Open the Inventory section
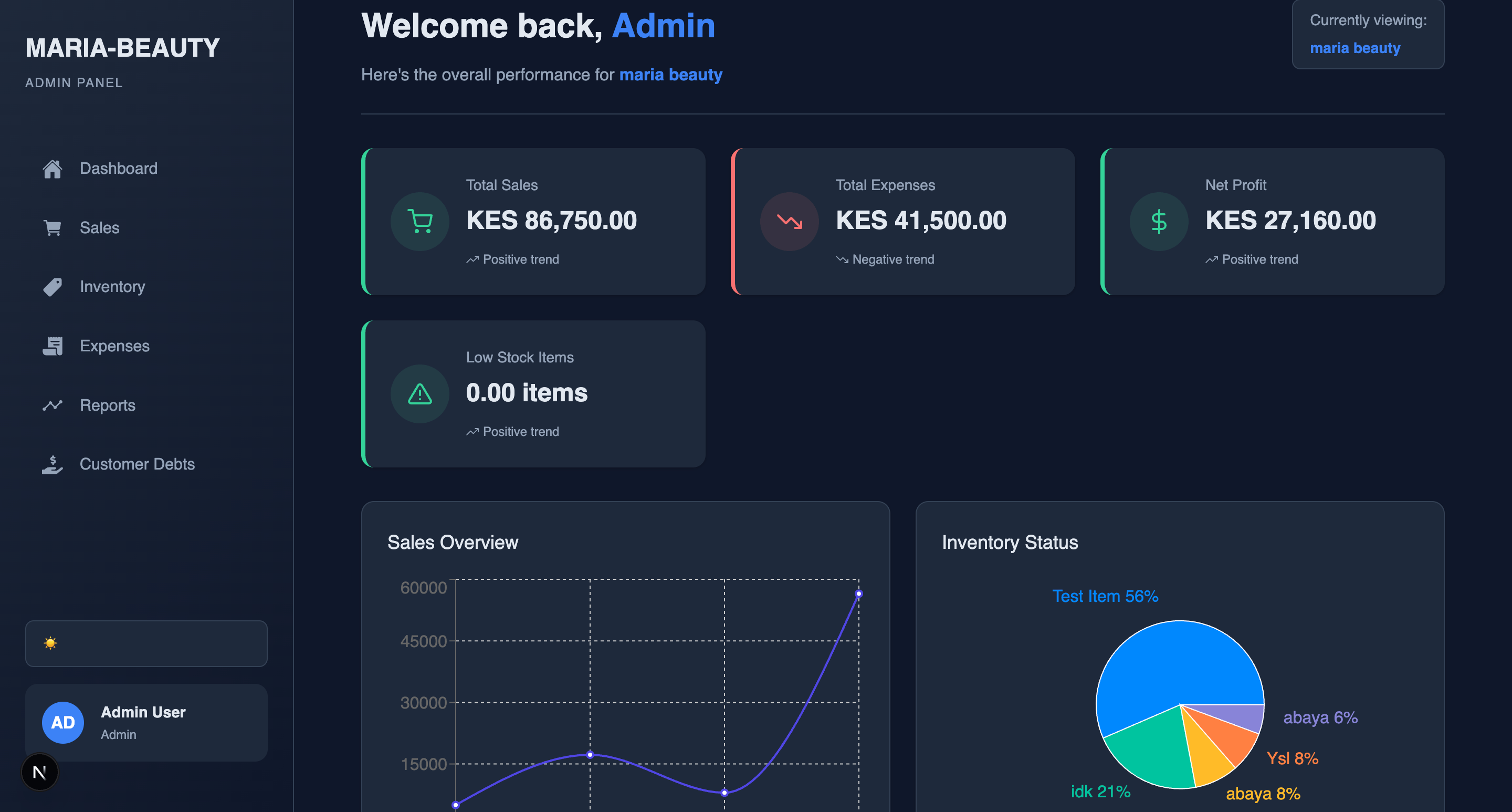1512x812 pixels. (146, 287)
